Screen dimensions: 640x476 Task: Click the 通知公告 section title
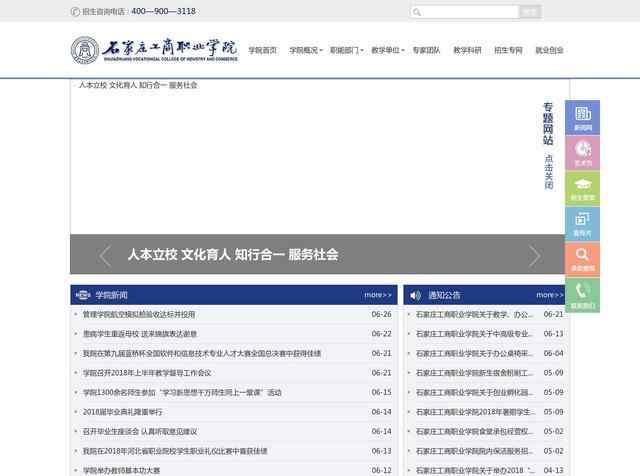444,295
